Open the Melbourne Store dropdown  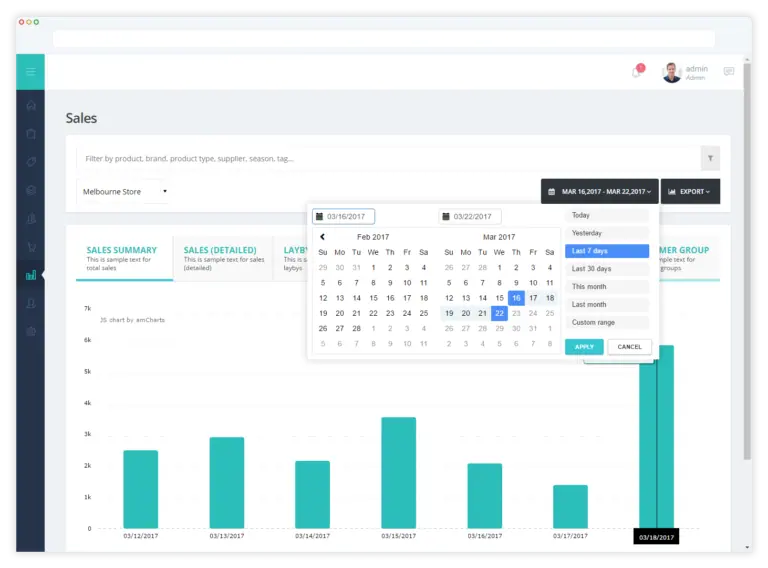122,191
